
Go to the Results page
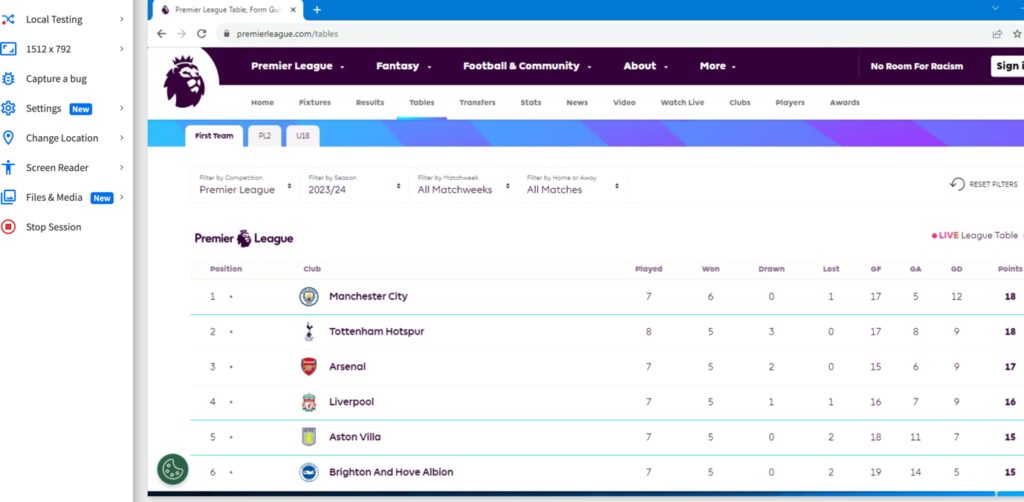(370, 102)
